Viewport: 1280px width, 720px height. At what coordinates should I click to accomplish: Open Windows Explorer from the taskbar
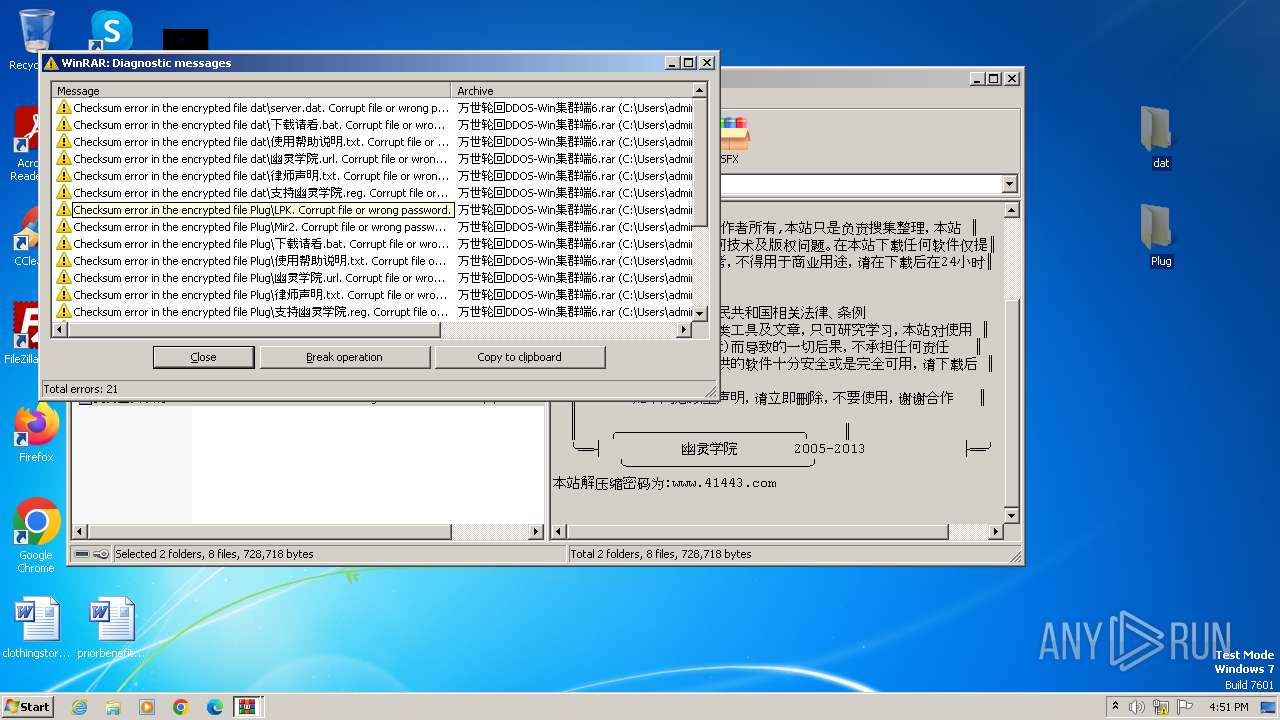coord(113,707)
